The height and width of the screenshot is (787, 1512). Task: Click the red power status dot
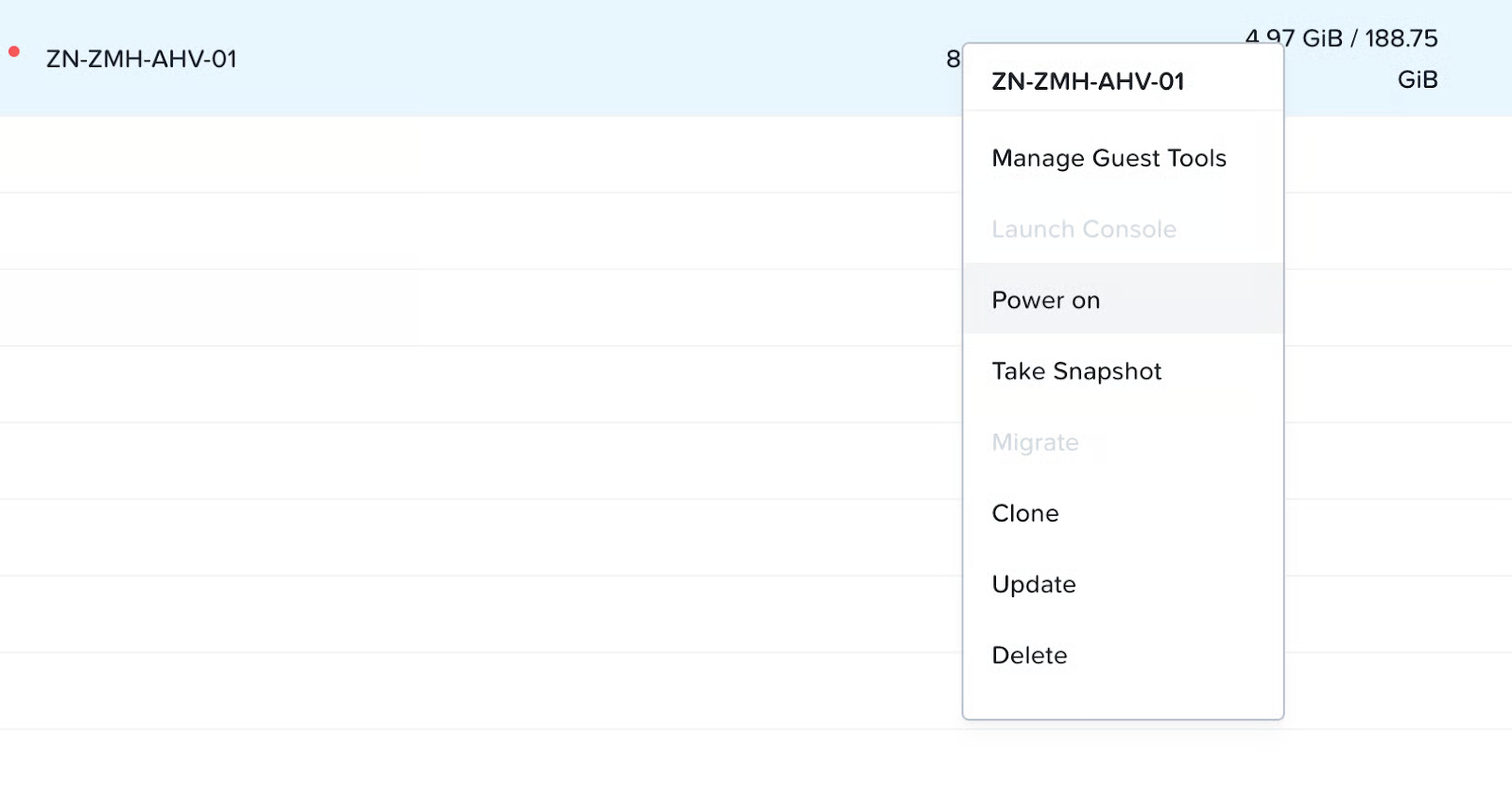tap(14, 52)
